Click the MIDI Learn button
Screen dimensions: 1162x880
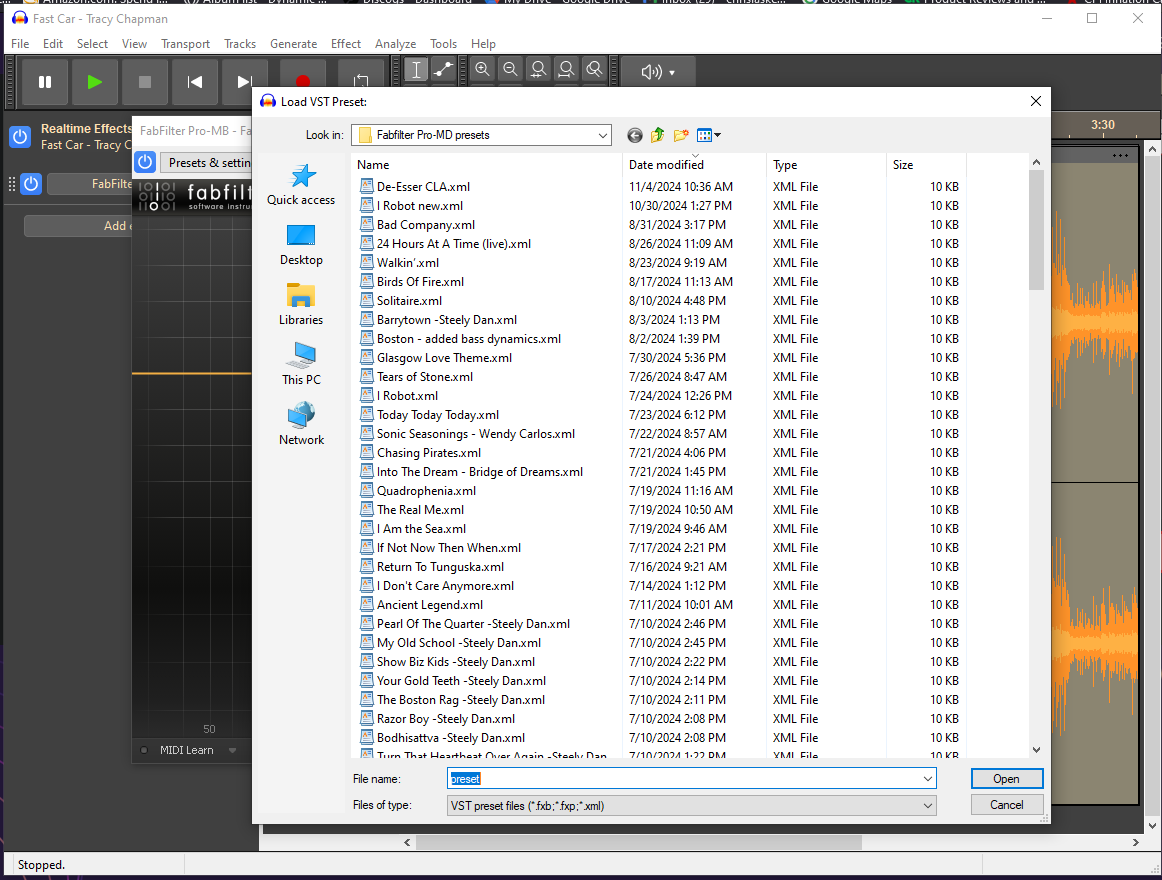pos(187,750)
